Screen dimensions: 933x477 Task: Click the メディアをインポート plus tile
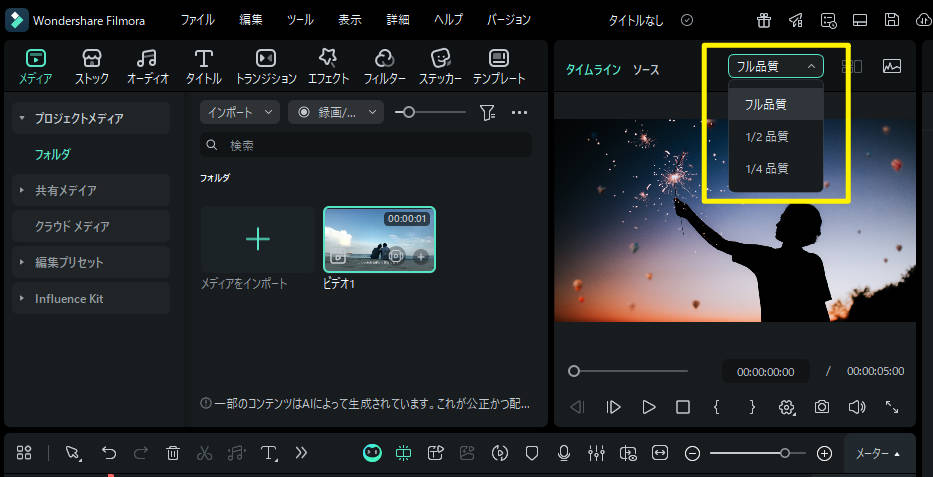[x=257, y=239]
